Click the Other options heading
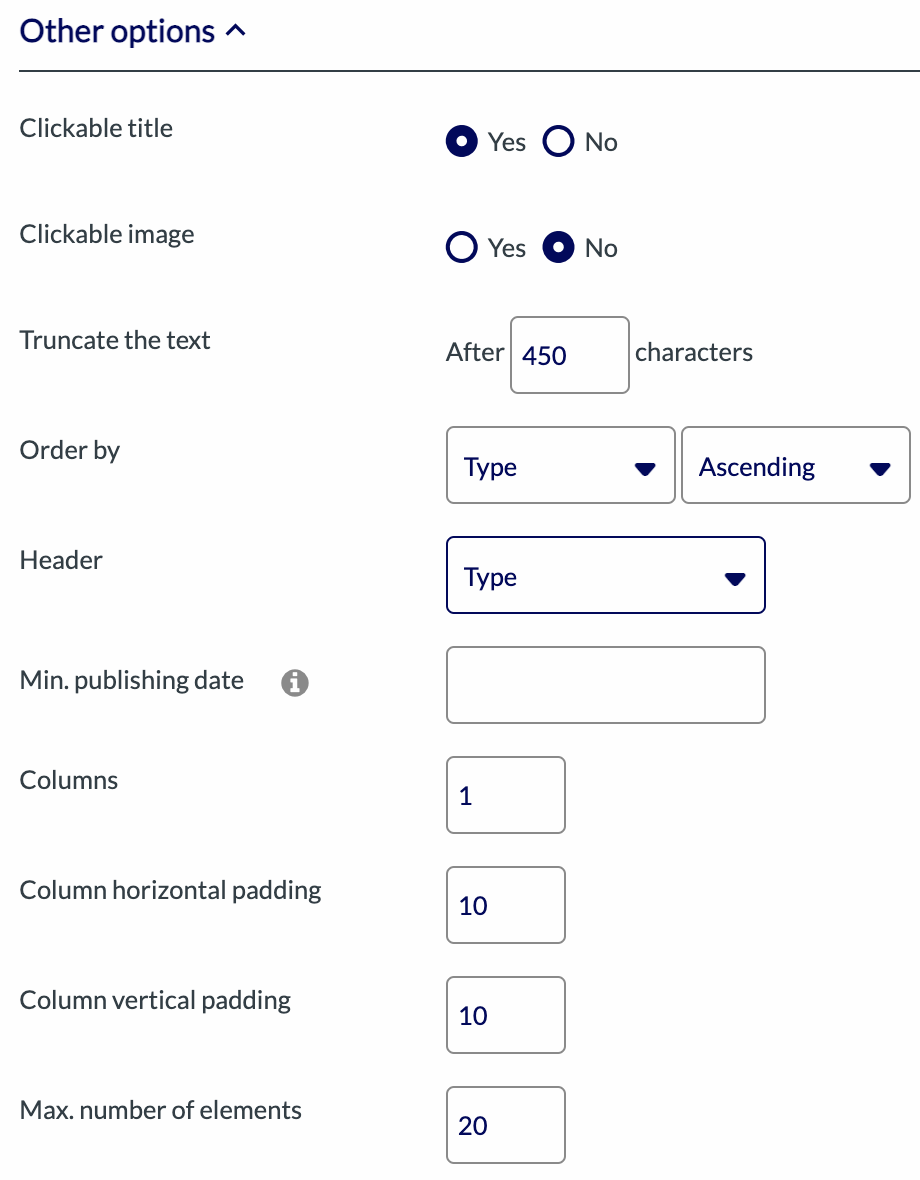920x1180 pixels. pyautogui.click(x=117, y=32)
